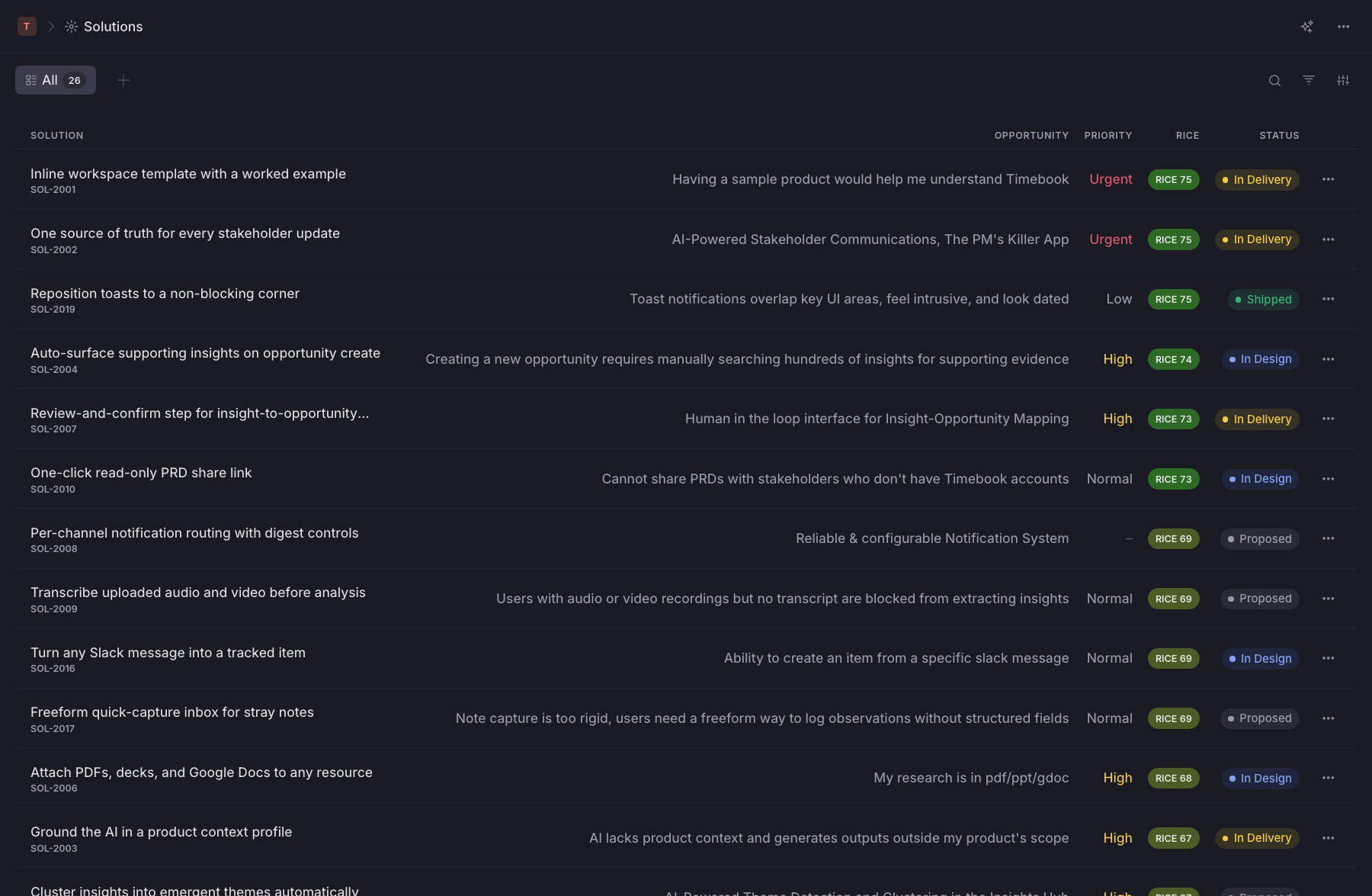1372x896 pixels.
Task: Open the filter icon next to search
Action: [1309, 80]
